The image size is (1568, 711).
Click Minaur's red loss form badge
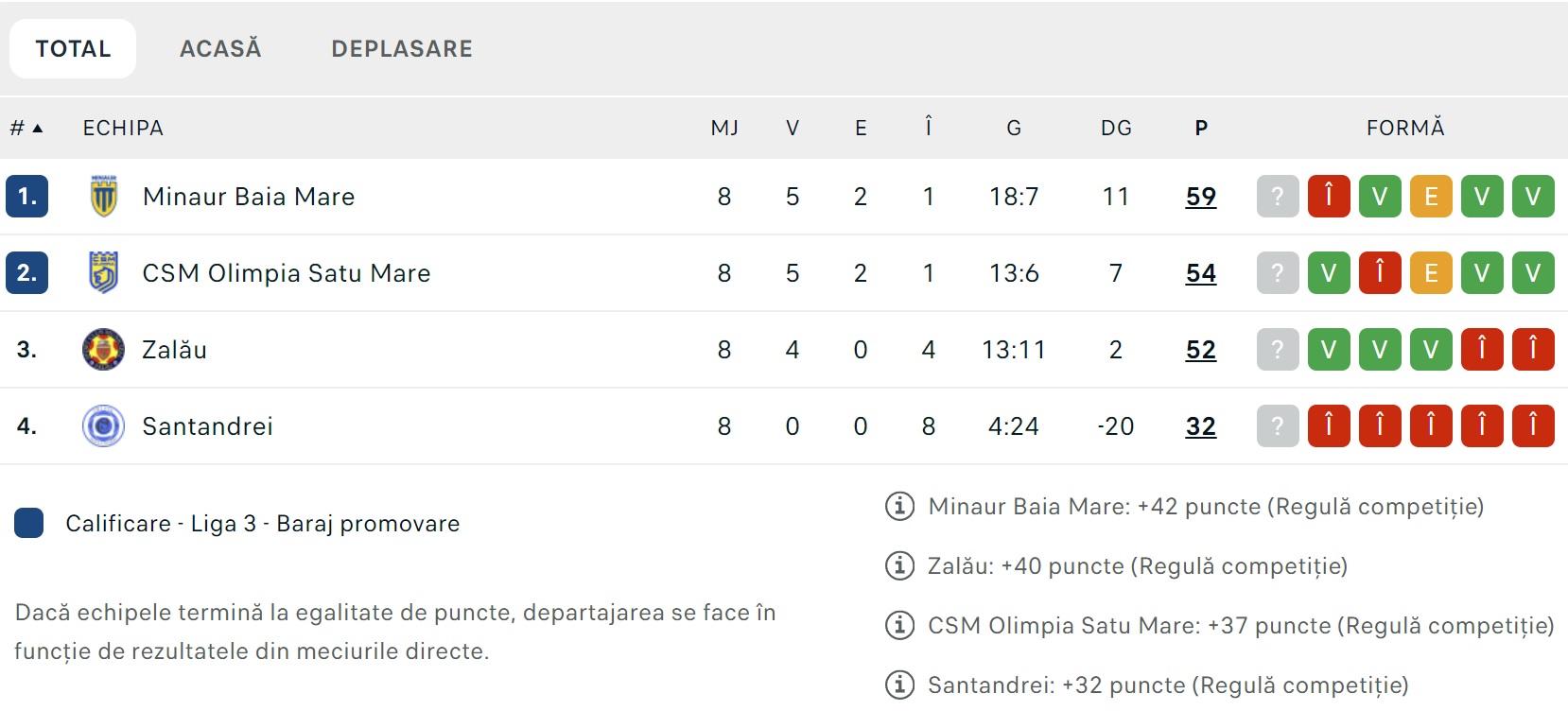(x=1329, y=197)
